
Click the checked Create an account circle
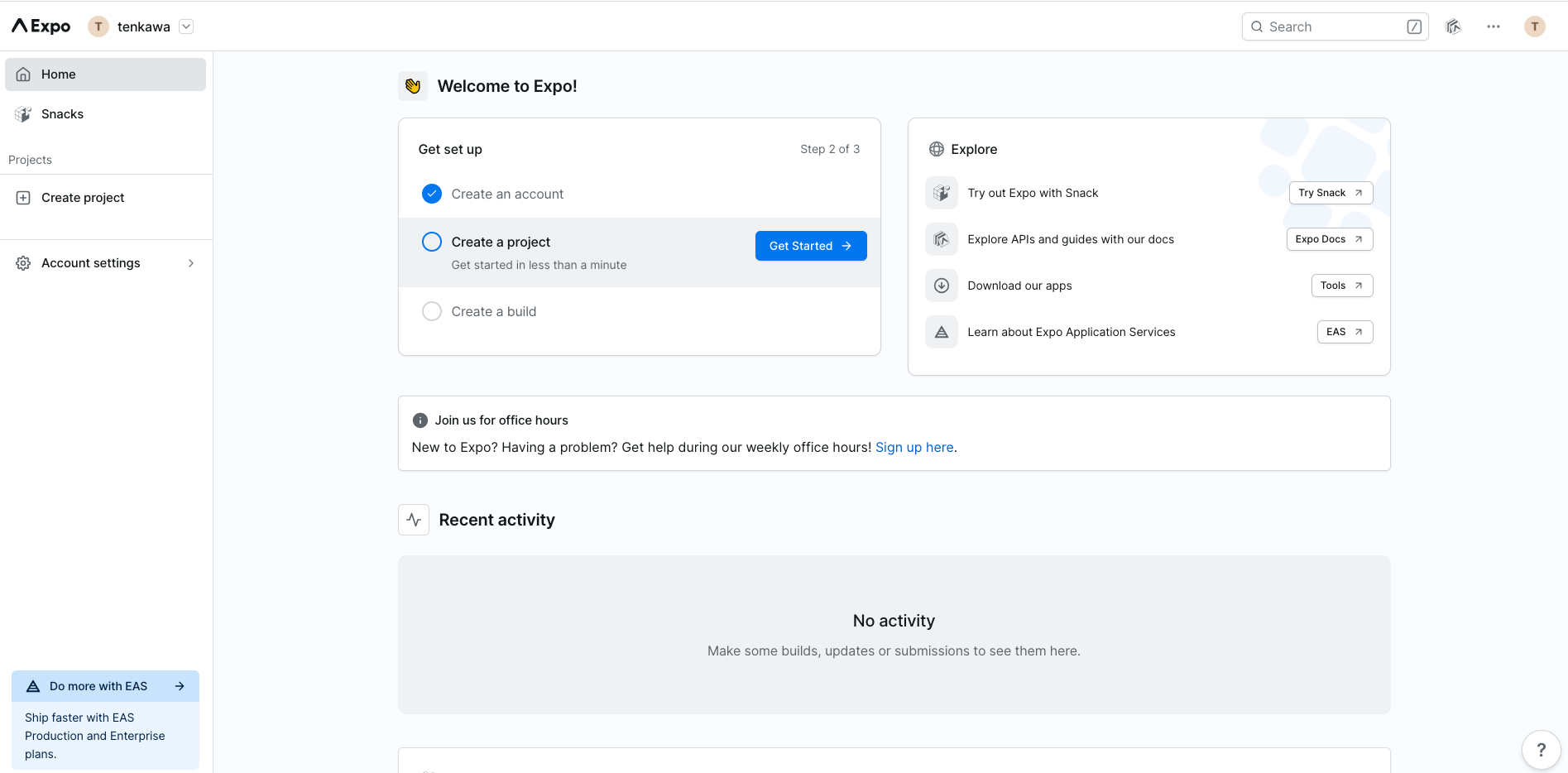(x=431, y=193)
